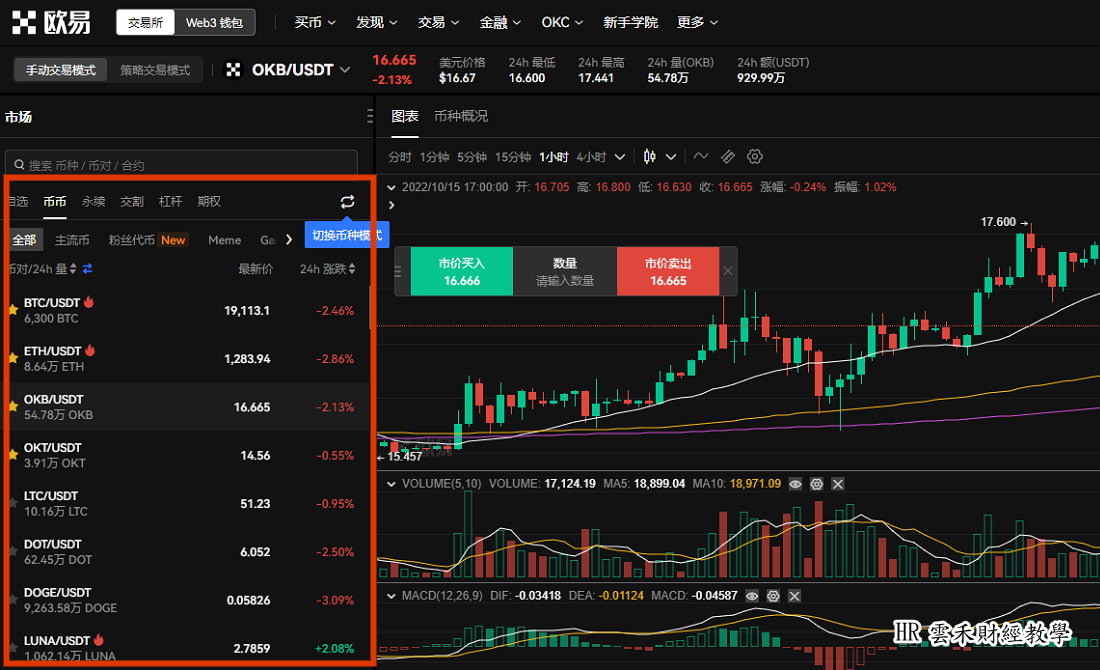This screenshot has width=1100, height=670.
Task: Toggle favorite star for BTC/USDT
Action: [13, 309]
